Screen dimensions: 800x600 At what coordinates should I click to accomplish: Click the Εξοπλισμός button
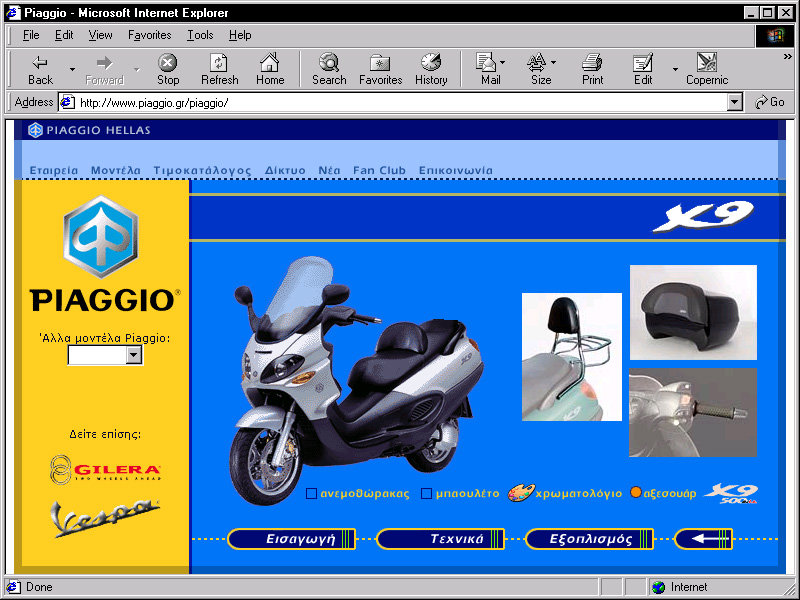pyautogui.click(x=589, y=539)
